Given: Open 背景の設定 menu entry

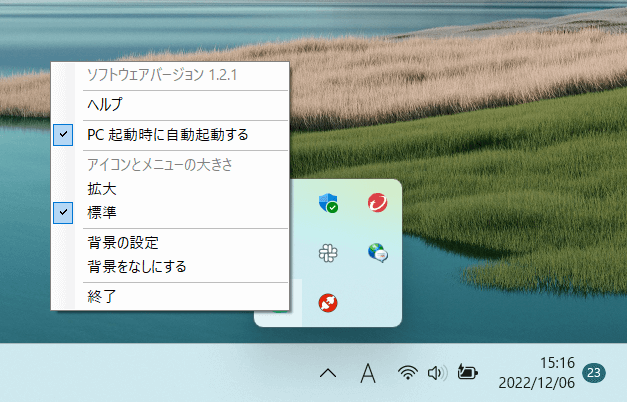Looking at the screenshot, I should 170,243.
